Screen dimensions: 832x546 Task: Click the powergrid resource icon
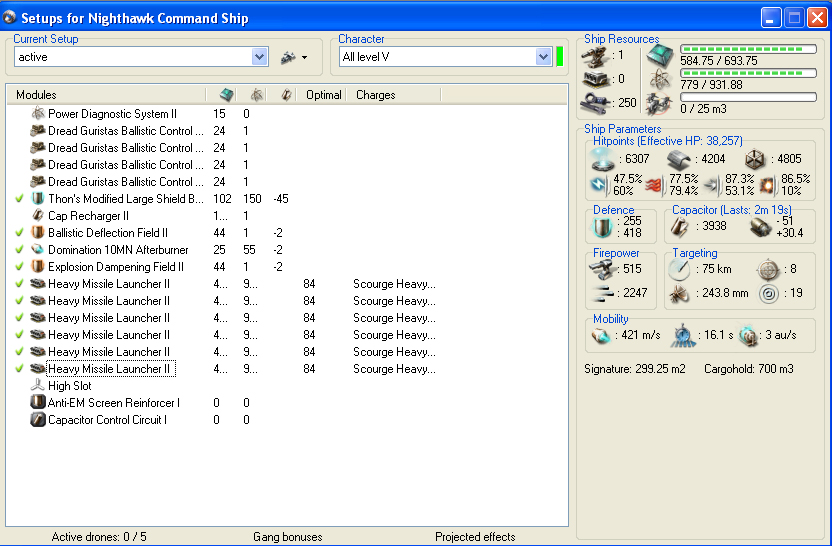point(660,80)
